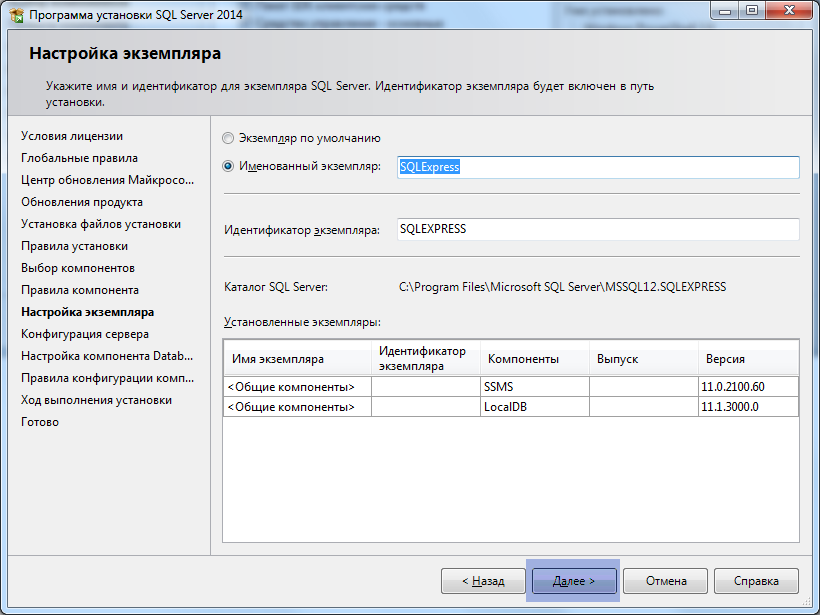The image size is (820, 615).
Task: Select the Глобальные правила step
Action: pos(79,158)
